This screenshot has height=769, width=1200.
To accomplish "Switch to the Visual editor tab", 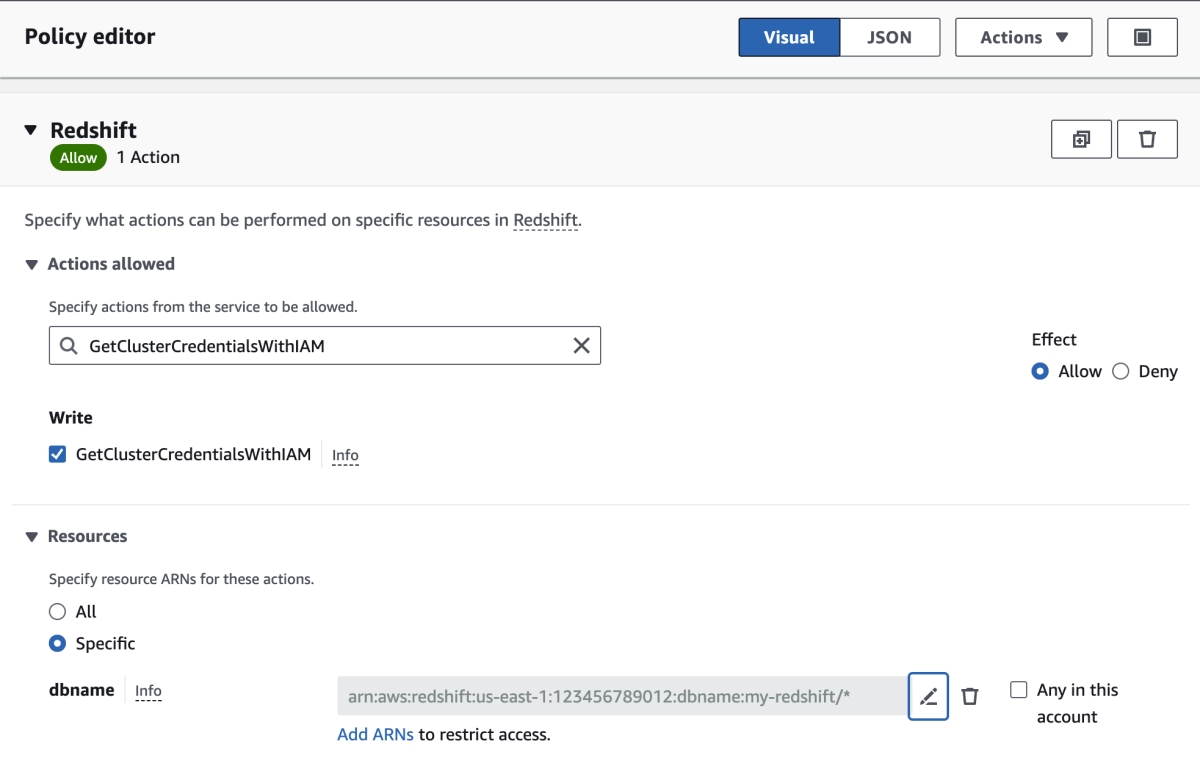I will pos(789,37).
